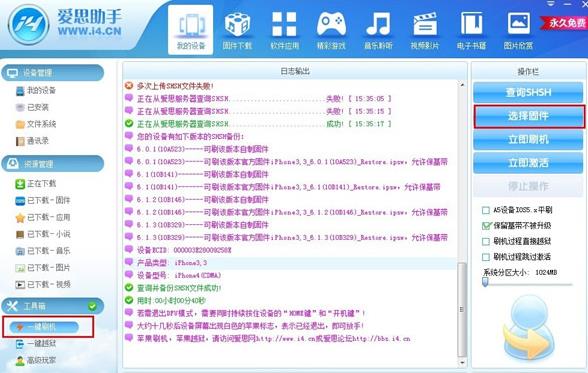Select 我的设备 in the sidebar
This screenshot has height=373, width=588.
coord(36,90)
